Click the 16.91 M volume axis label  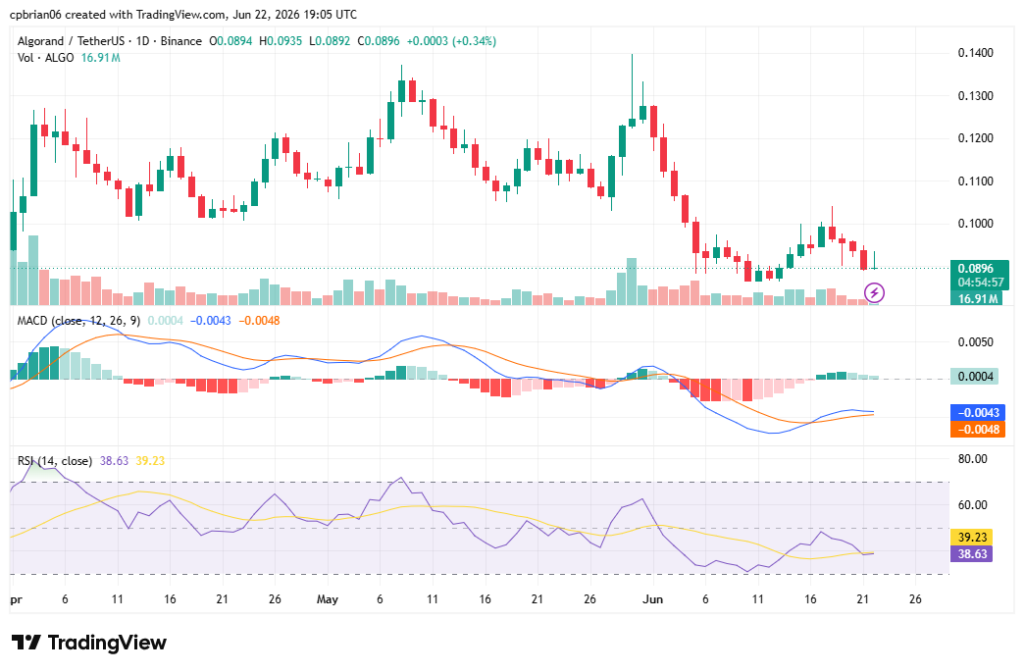click(977, 299)
